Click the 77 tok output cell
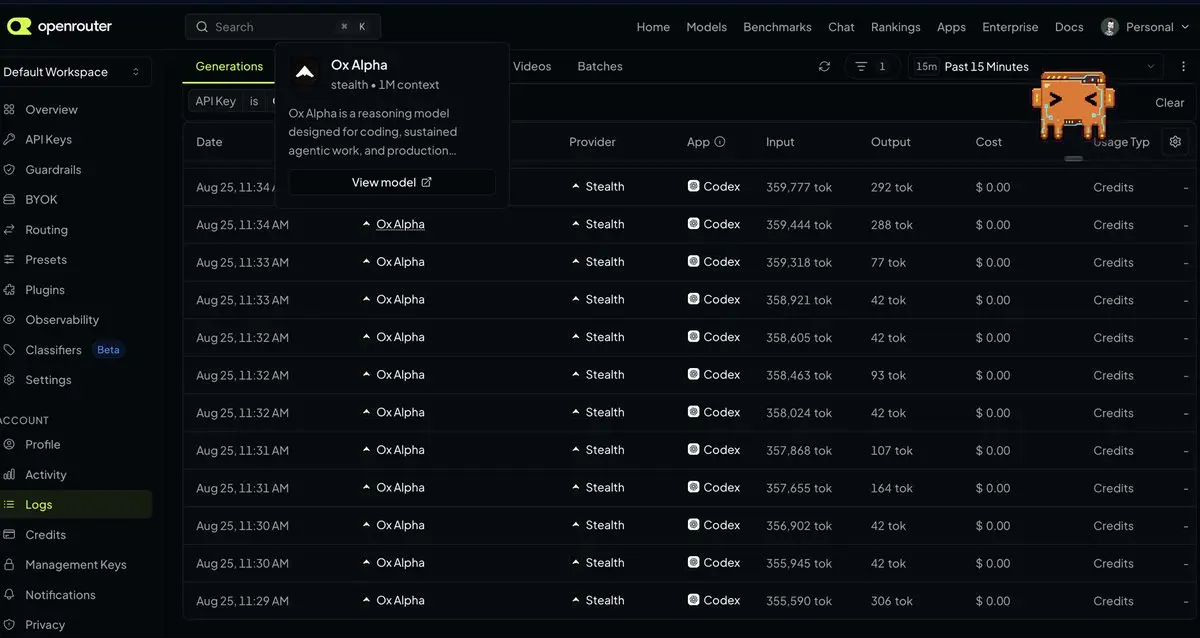 (888, 262)
